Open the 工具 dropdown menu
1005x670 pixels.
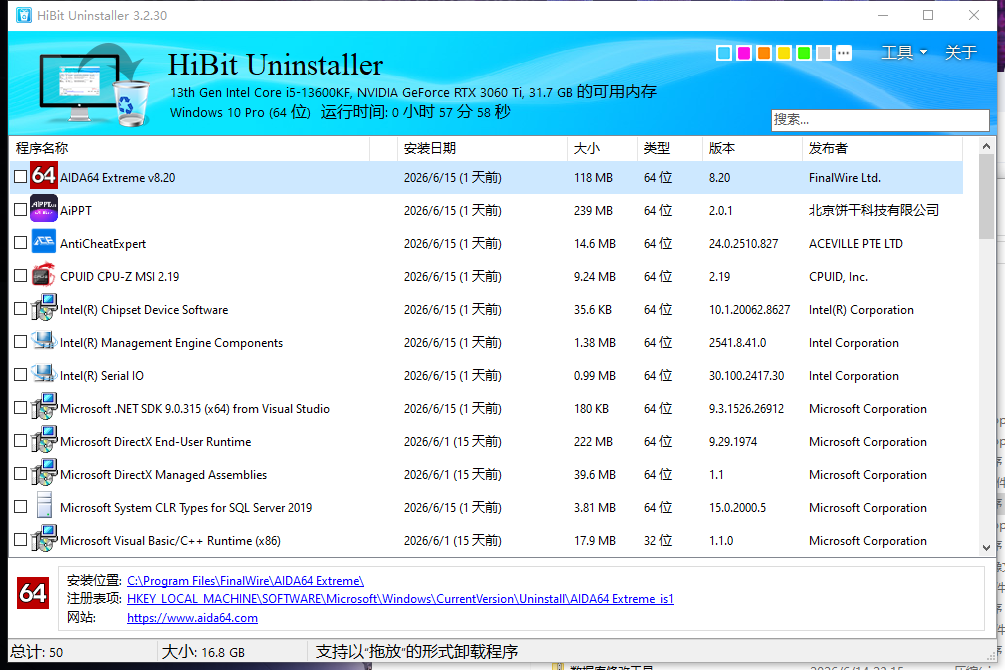click(x=904, y=53)
